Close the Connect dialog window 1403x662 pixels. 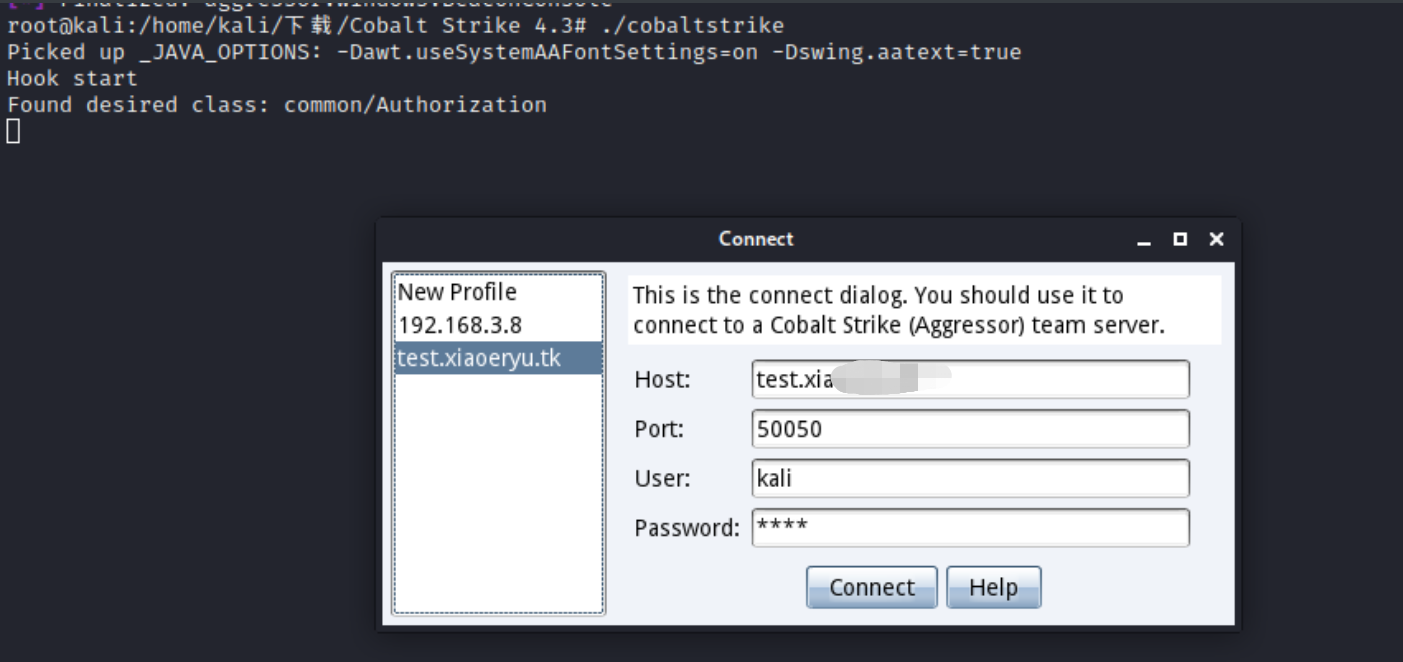point(1216,239)
